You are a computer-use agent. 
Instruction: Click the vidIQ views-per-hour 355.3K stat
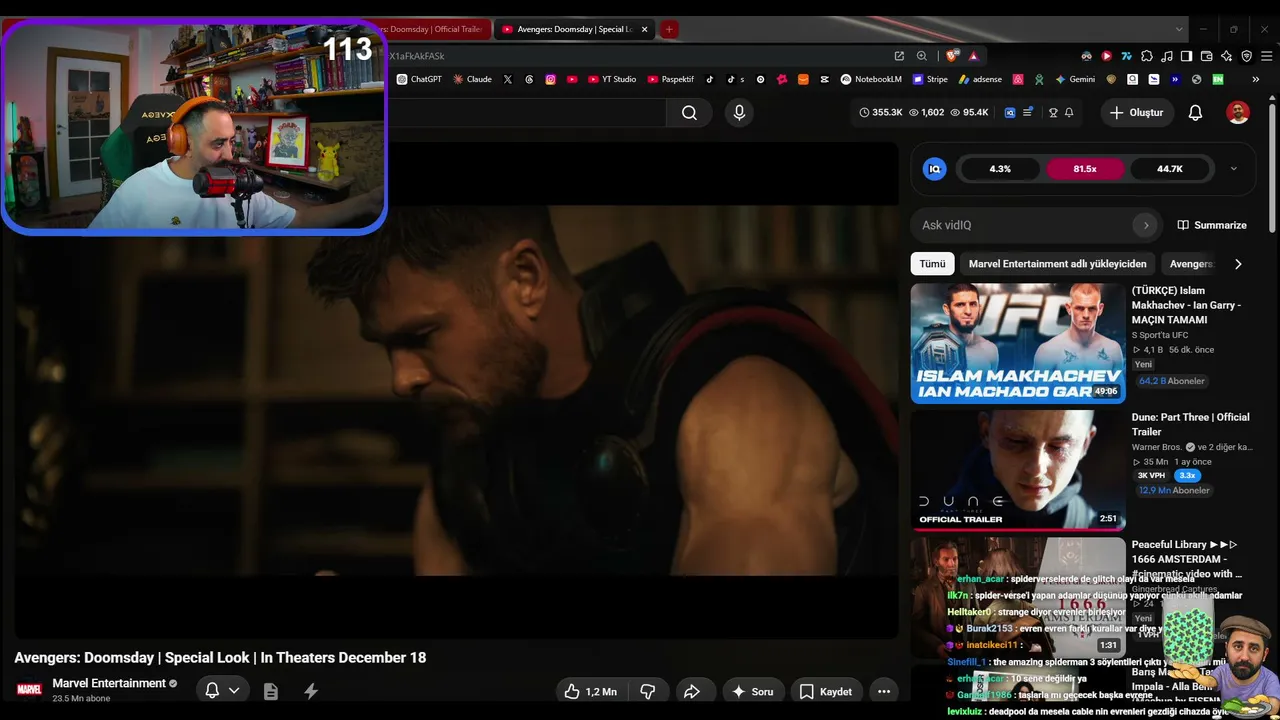pyautogui.click(x=881, y=113)
